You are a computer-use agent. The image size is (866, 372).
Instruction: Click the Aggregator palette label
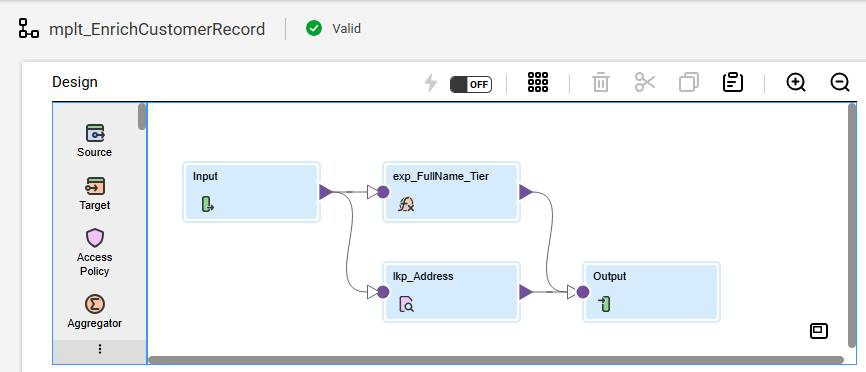click(x=94, y=323)
